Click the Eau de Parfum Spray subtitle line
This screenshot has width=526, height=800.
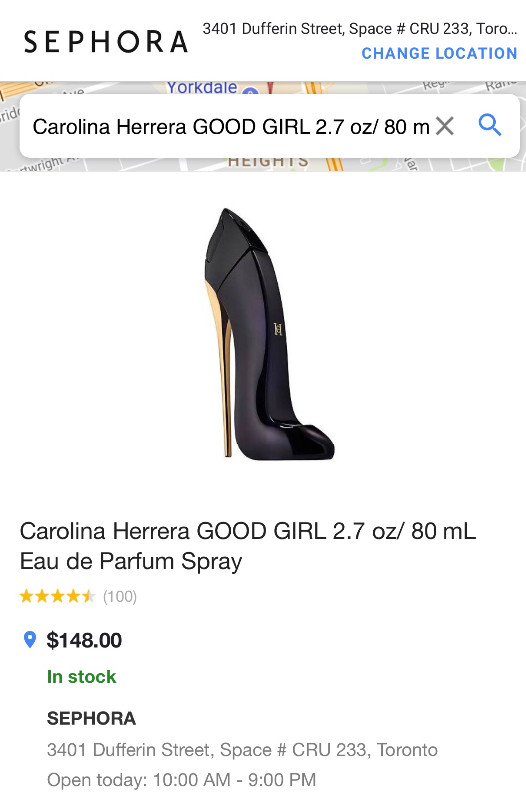tap(131, 561)
